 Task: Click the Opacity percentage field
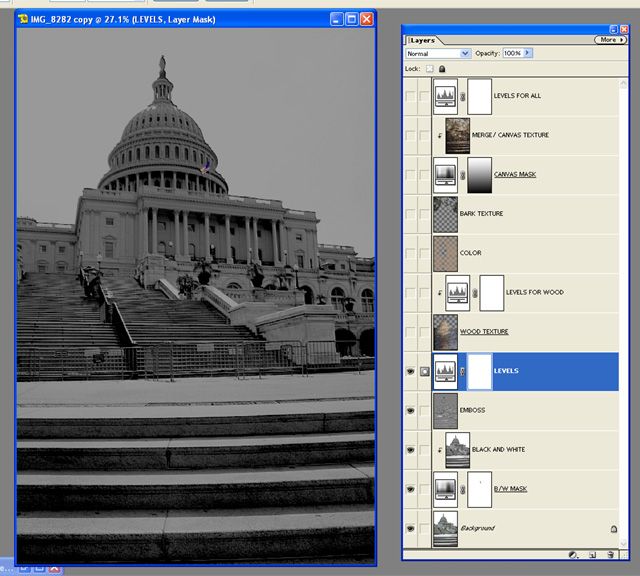(x=511, y=53)
